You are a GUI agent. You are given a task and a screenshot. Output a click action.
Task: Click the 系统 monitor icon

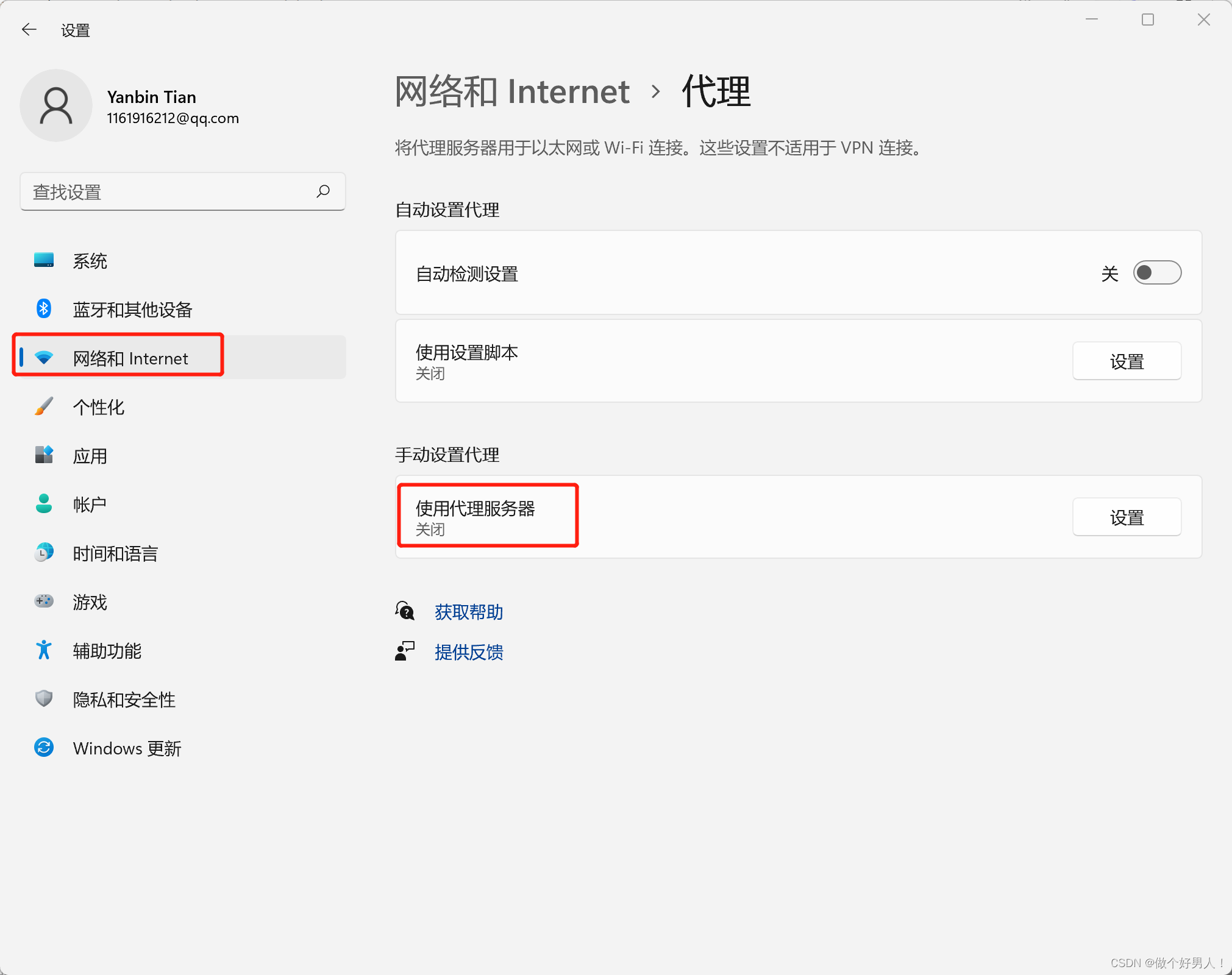coord(44,260)
